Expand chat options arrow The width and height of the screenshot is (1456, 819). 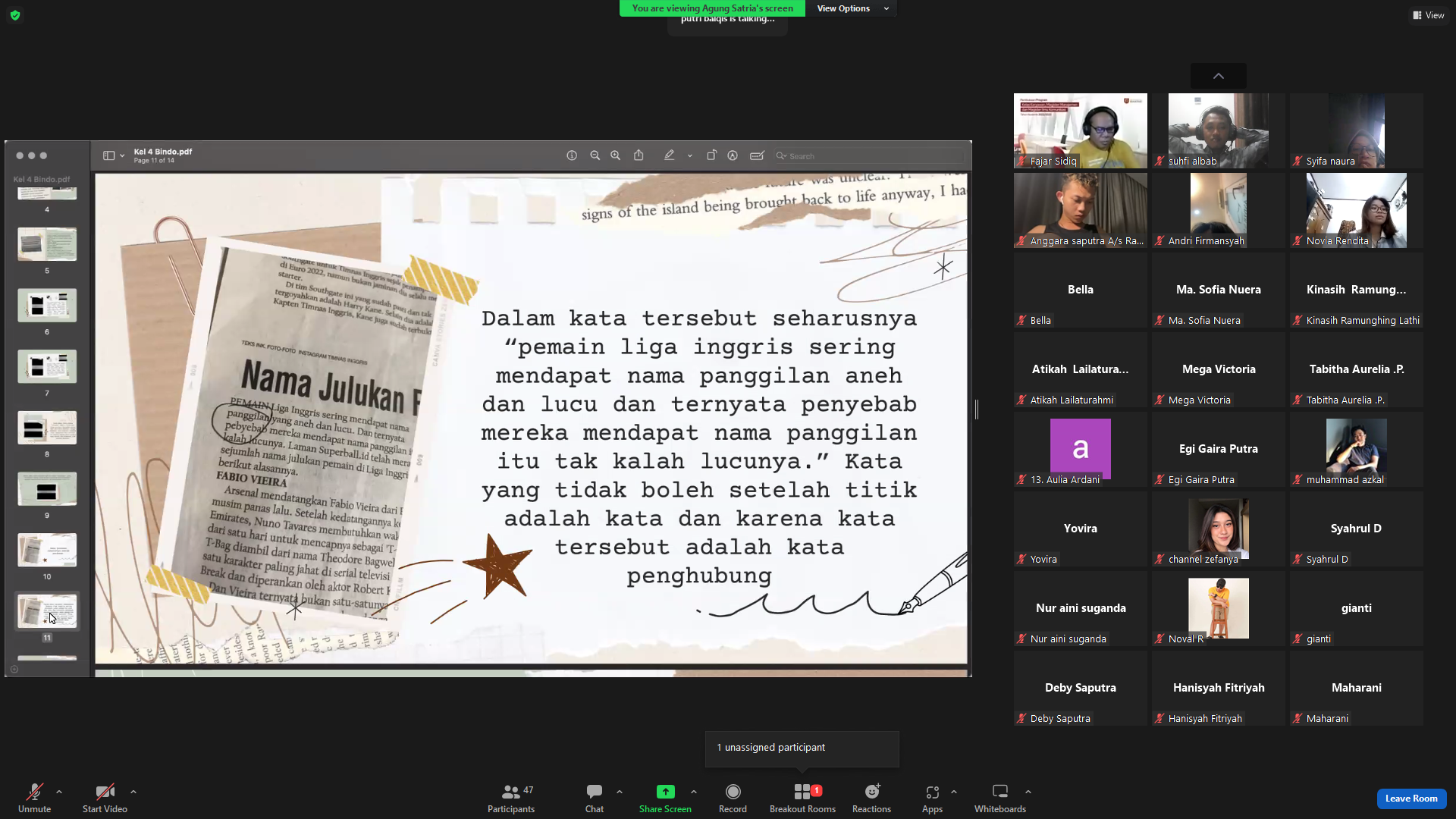click(x=620, y=792)
